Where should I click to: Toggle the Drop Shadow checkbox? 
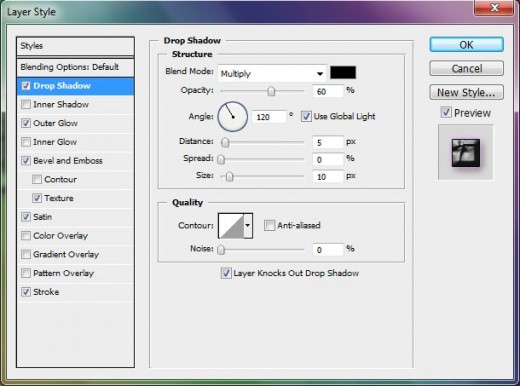coord(26,86)
